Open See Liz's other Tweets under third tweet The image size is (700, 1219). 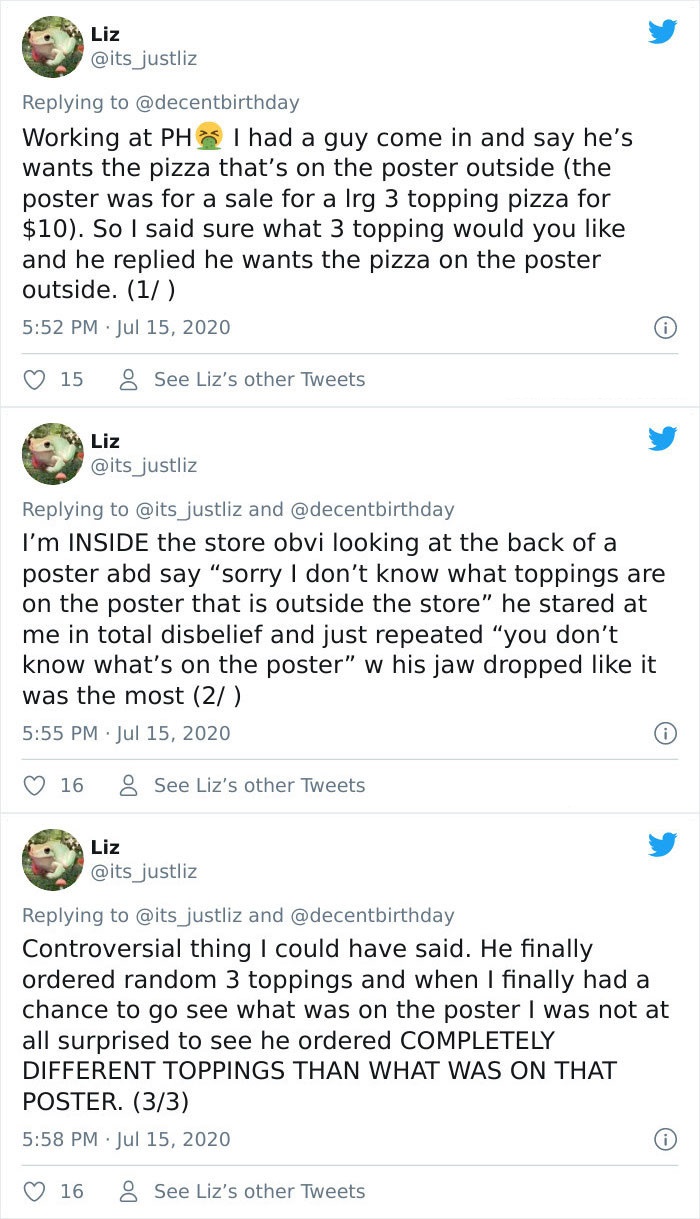point(243,1191)
